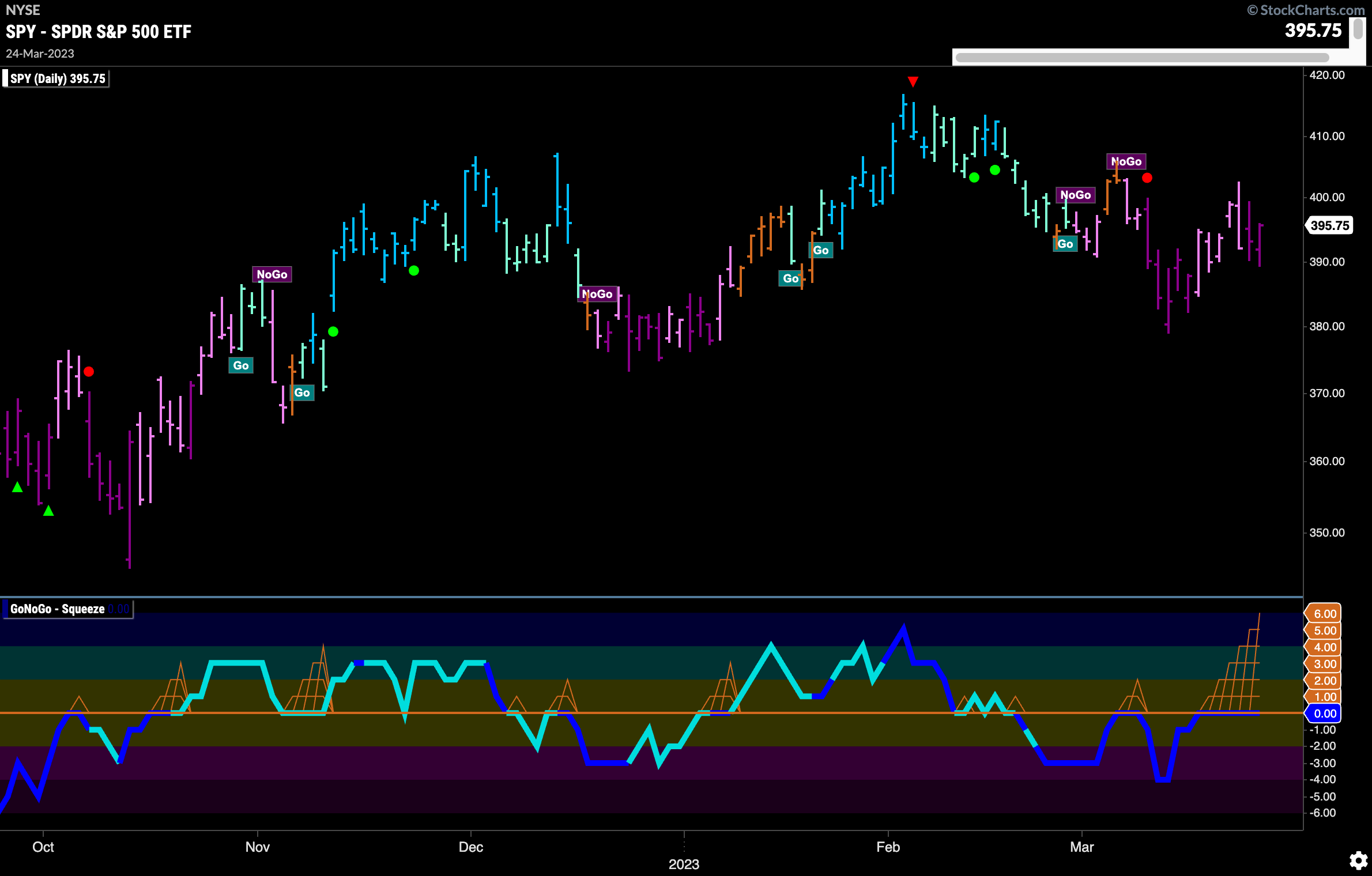Click the 400.00 price axis label
The width and height of the screenshot is (1372, 876).
point(1326,197)
